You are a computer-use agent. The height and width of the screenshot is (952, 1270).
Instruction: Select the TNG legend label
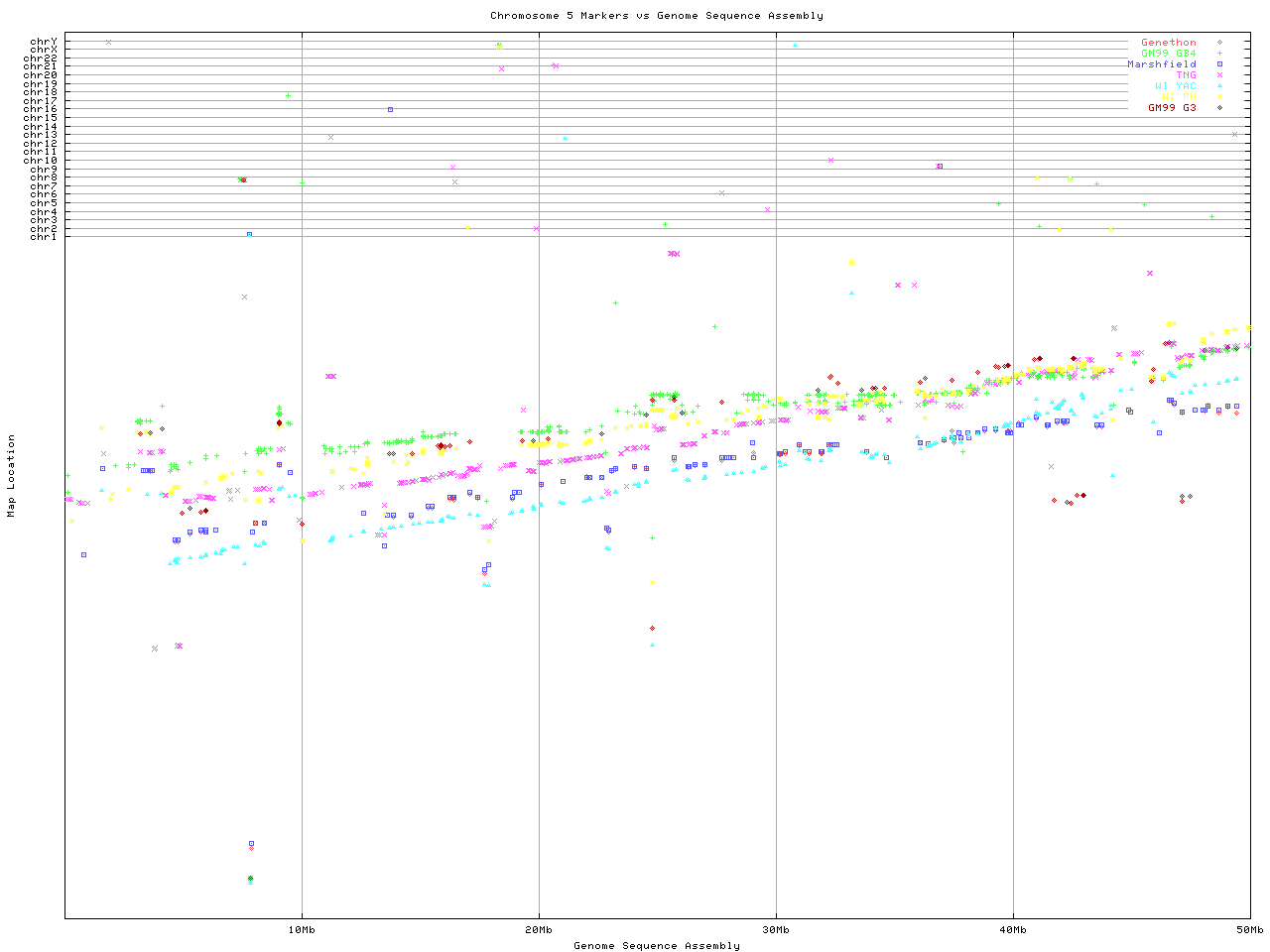tap(1186, 75)
